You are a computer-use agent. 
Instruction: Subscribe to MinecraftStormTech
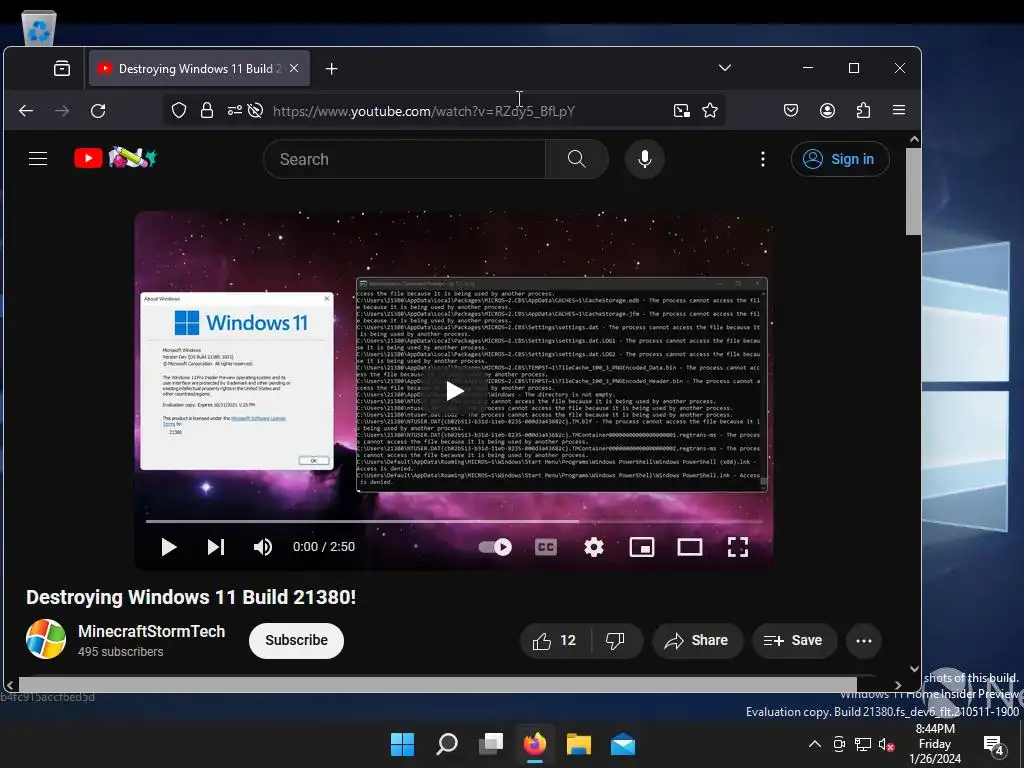(296, 640)
